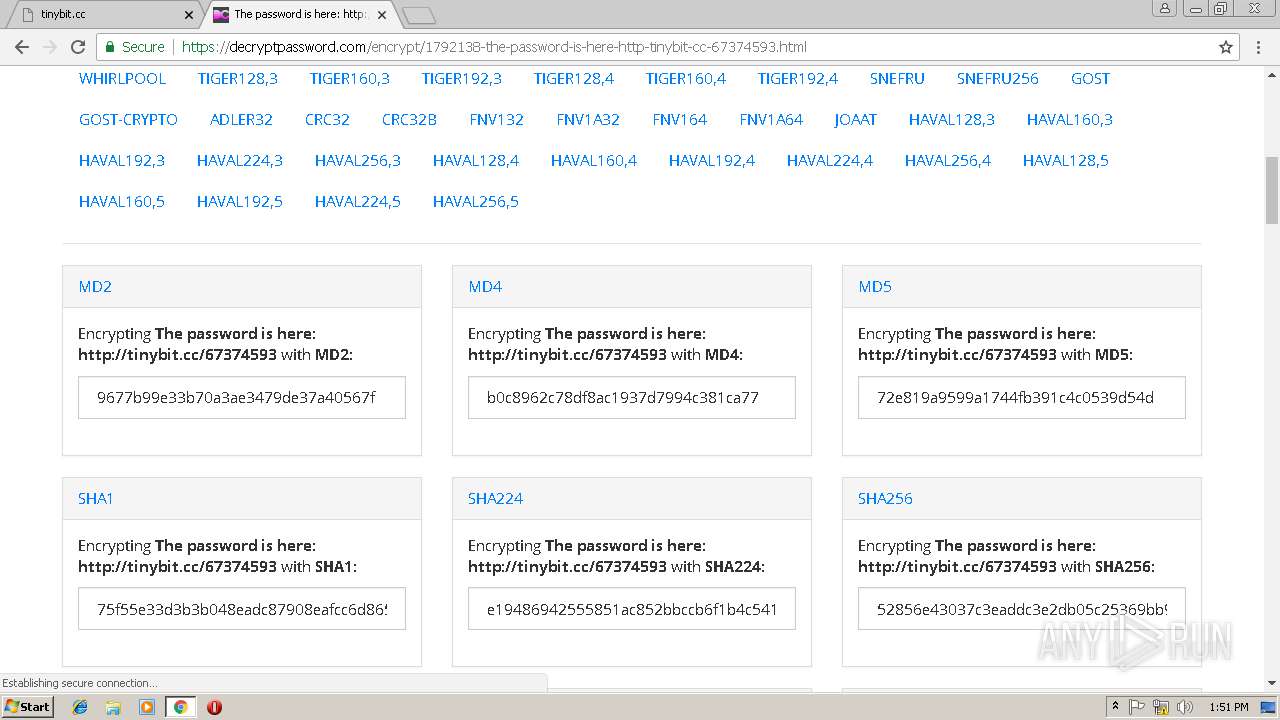Click the Secure padlock indicator
The height and width of the screenshot is (720, 1280).
point(135,47)
